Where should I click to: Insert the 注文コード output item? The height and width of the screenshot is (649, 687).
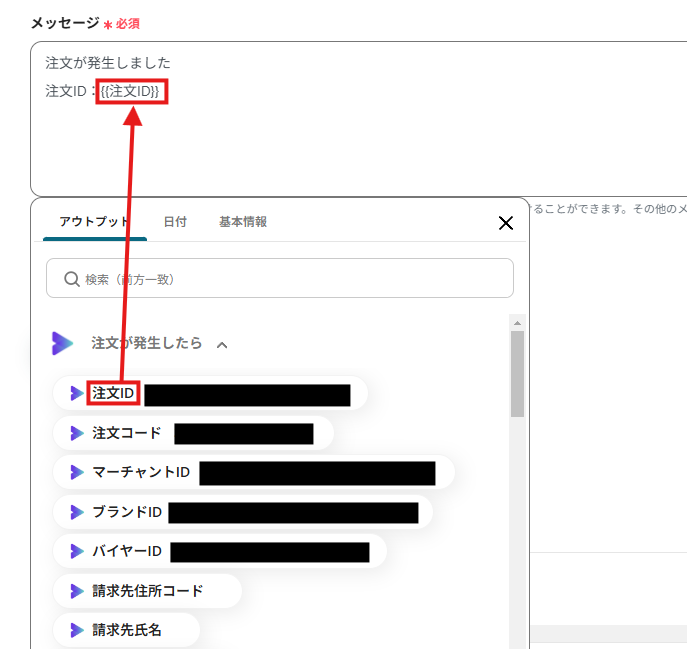coord(193,433)
